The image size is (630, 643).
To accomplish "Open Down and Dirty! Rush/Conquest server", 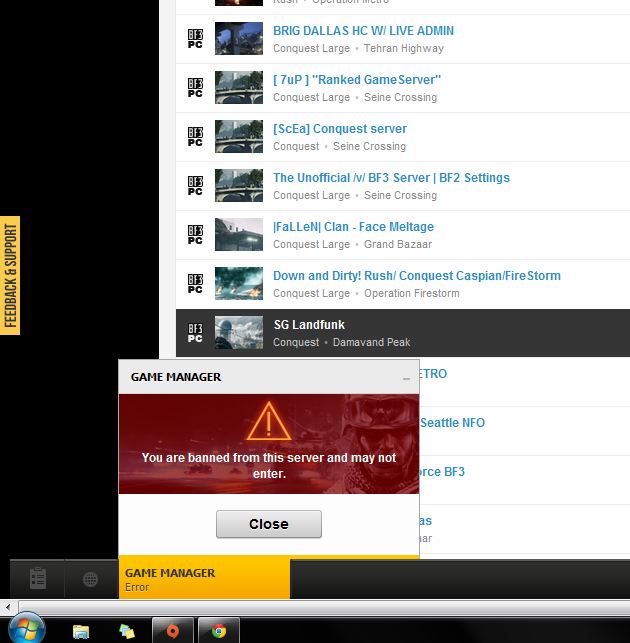I will (417, 276).
